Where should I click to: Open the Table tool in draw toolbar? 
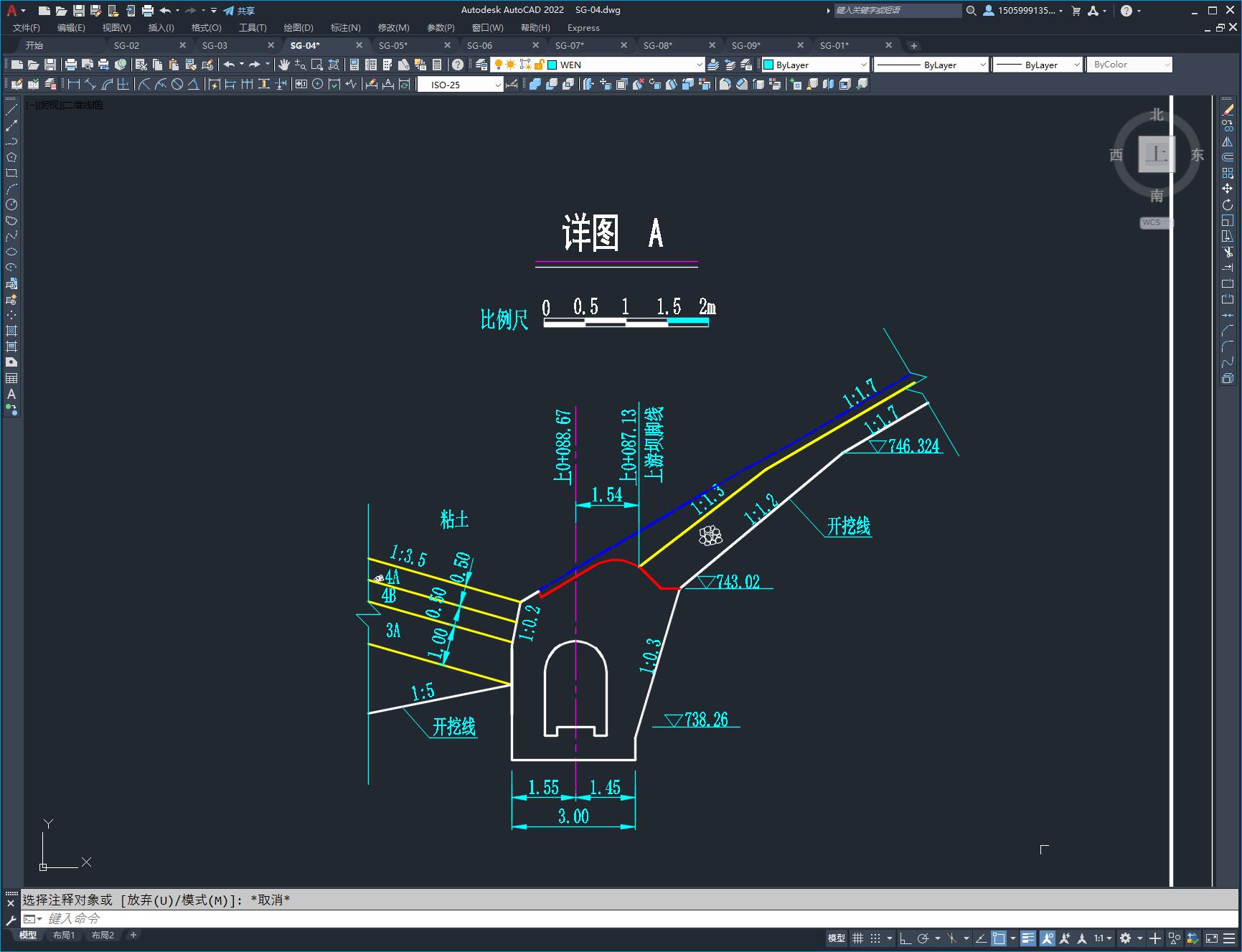point(11,379)
